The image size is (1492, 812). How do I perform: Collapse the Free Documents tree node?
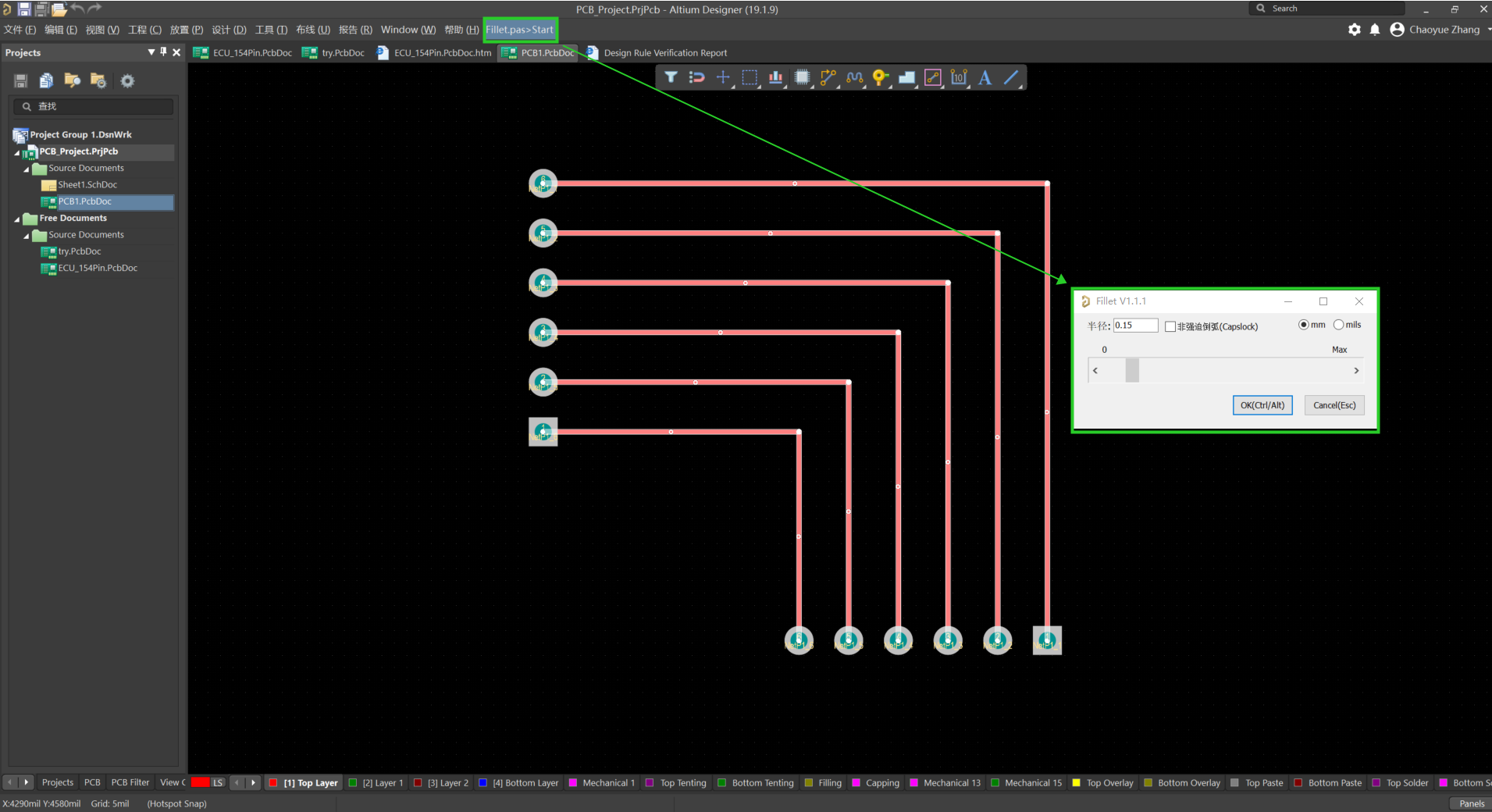17,219
